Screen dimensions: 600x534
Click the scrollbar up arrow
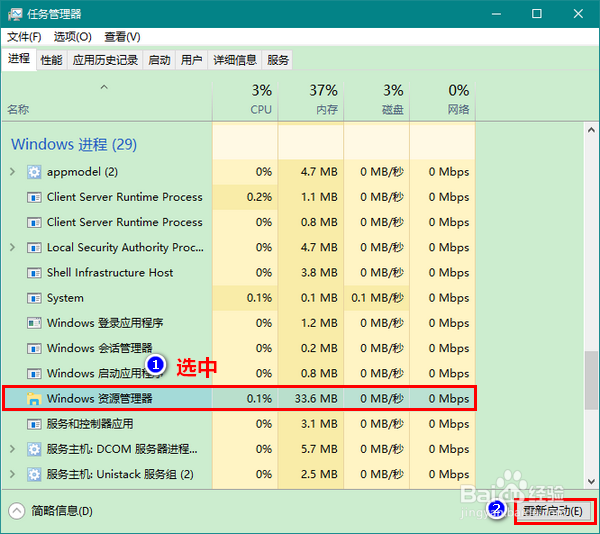click(591, 130)
